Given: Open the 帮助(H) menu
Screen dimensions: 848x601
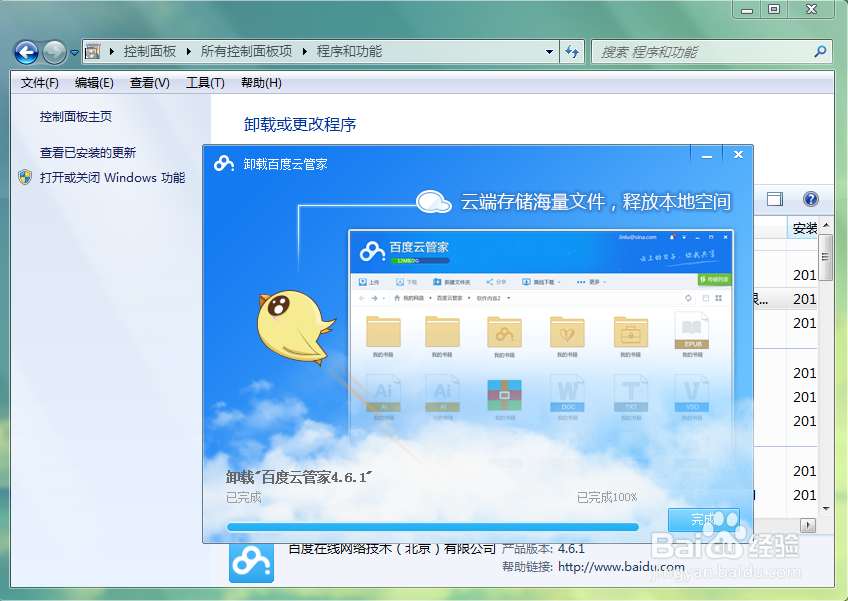Looking at the screenshot, I should [261, 83].
